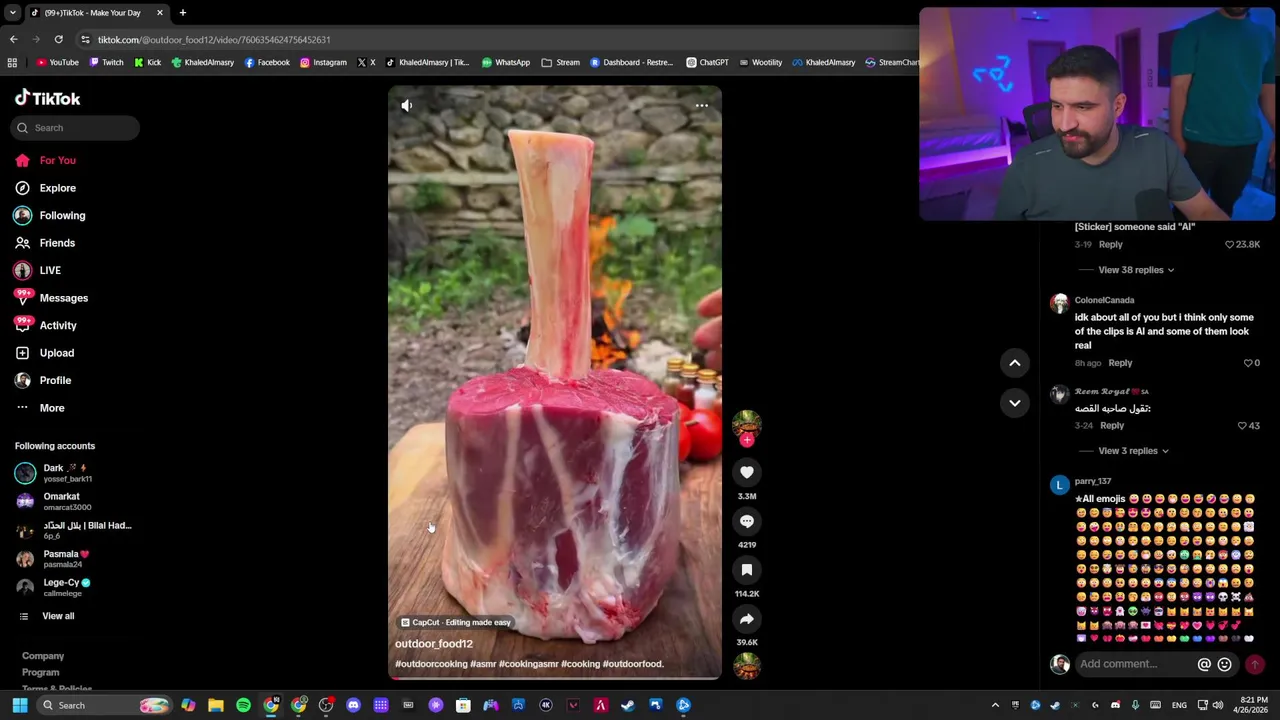
Task: Open Steam from the taskbar
Action: 628,705
